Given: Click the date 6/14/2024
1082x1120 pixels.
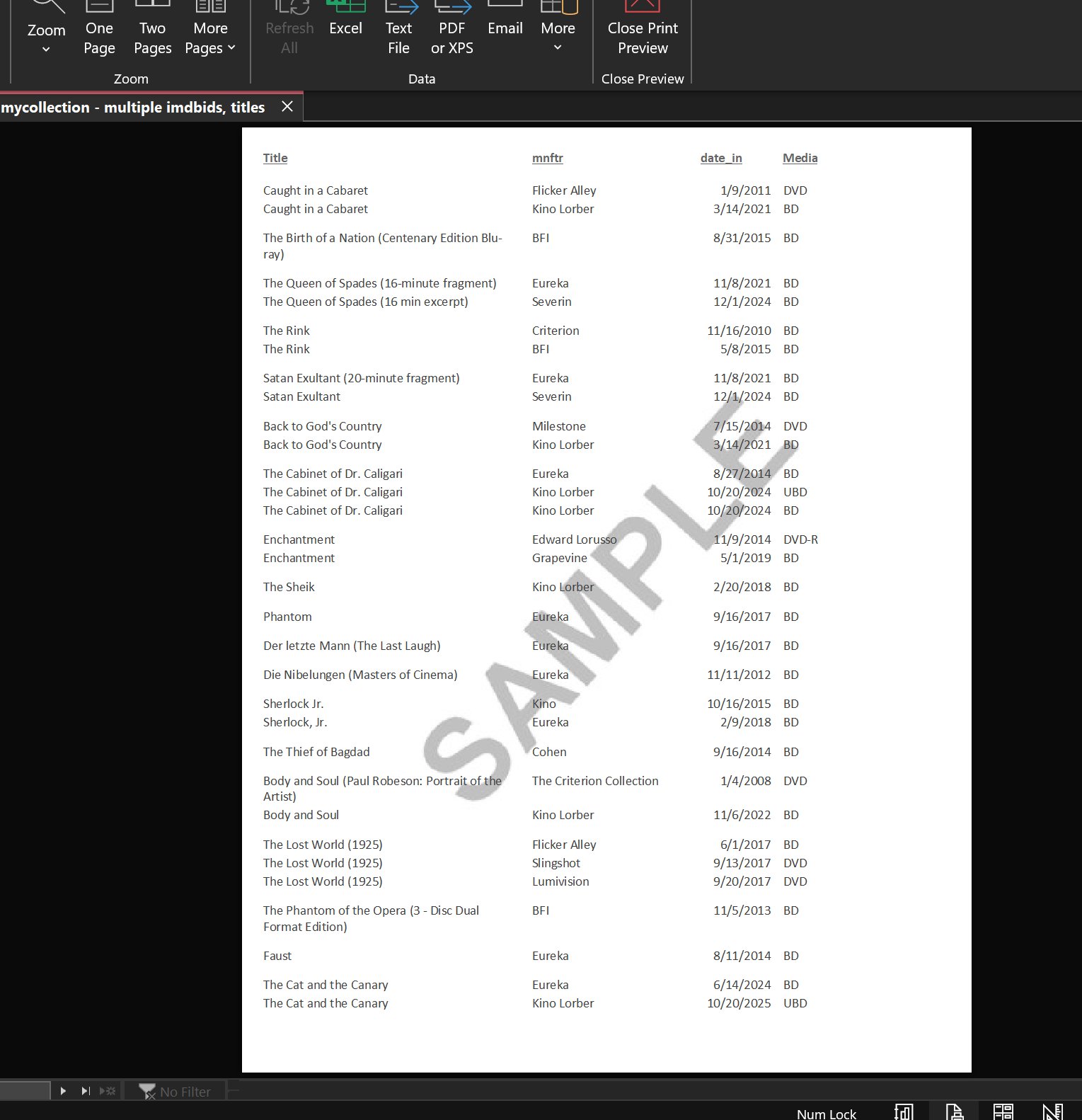Looking at the screenshot, I should click(742, 985).
